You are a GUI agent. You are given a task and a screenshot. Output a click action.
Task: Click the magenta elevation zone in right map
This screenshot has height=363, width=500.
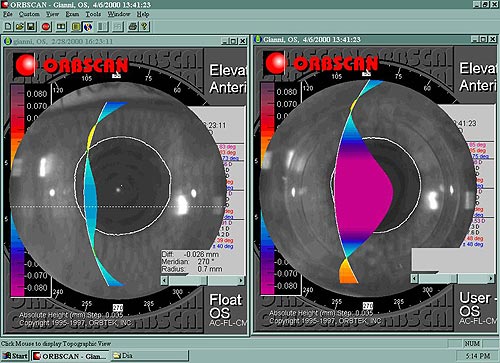(x=363, y=192)
